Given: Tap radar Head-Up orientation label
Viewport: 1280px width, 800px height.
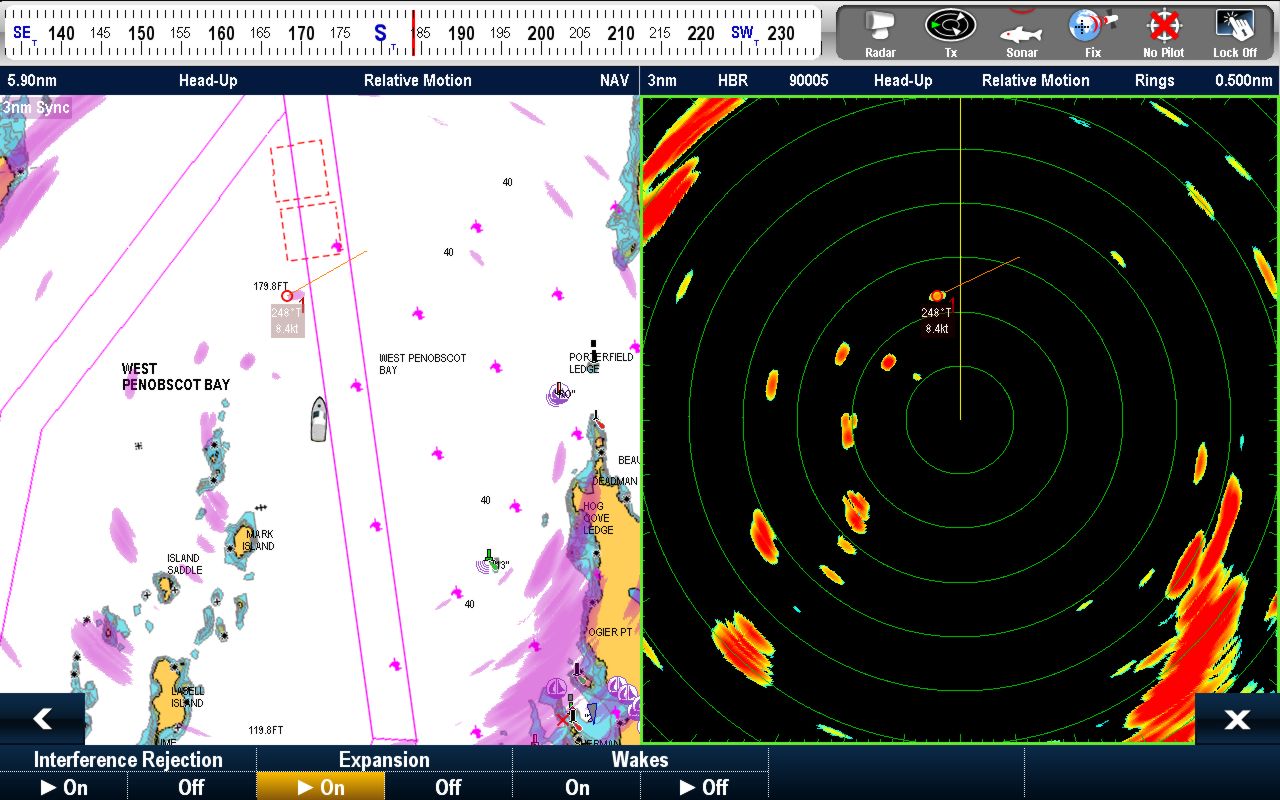Looking at the screenshot, I should click(x=903, y=80).
